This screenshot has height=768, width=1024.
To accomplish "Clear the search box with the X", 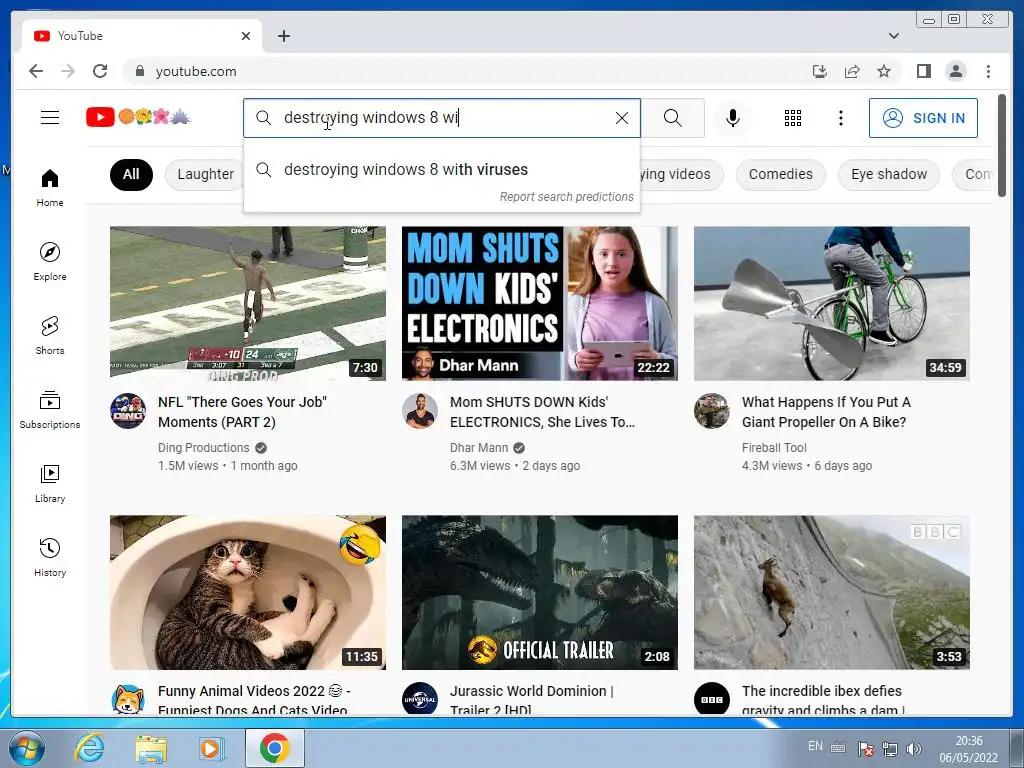I will 622,118.
